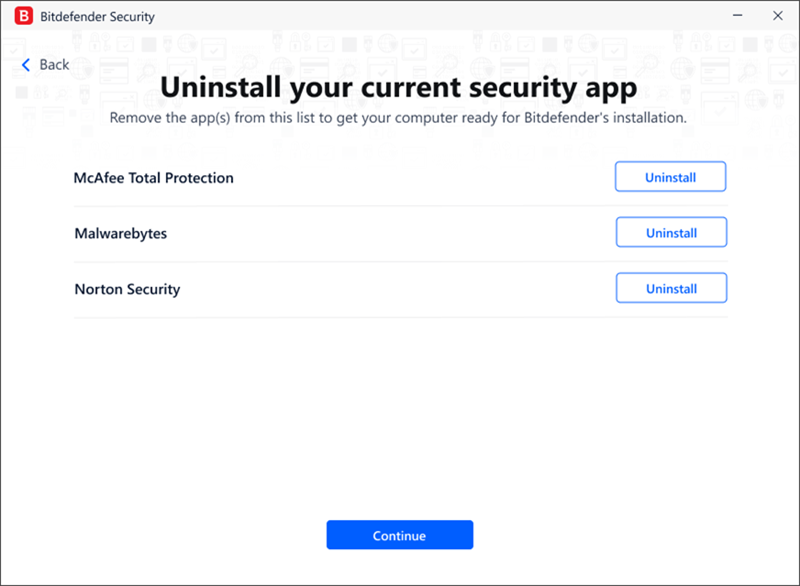The height and width of the screenshot is (586, 800).
Task: Click empty title bar space left of minimize
Action: 439,15
